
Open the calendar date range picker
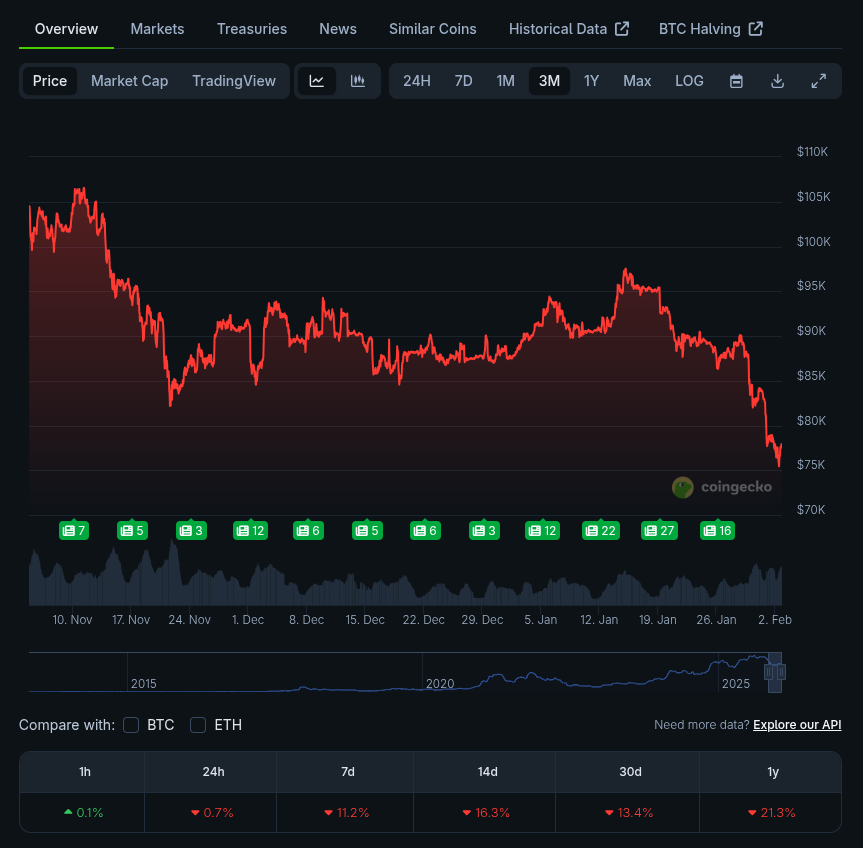(736, 81)
